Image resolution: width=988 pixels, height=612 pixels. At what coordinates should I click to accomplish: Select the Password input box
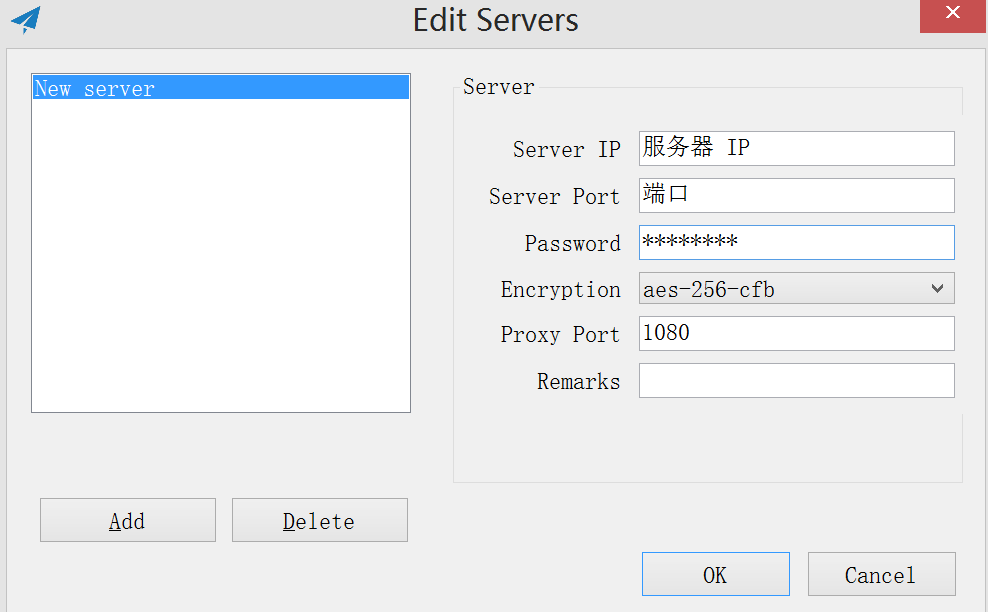(796, 242)
